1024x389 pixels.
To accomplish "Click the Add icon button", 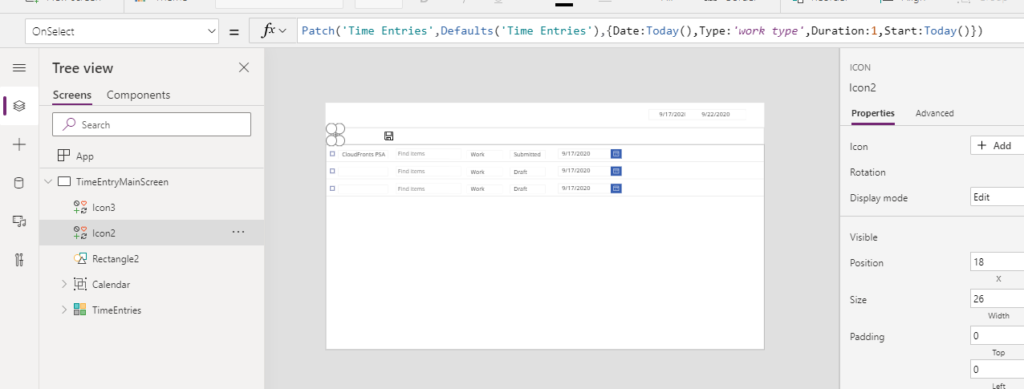I will pos(997,146).
